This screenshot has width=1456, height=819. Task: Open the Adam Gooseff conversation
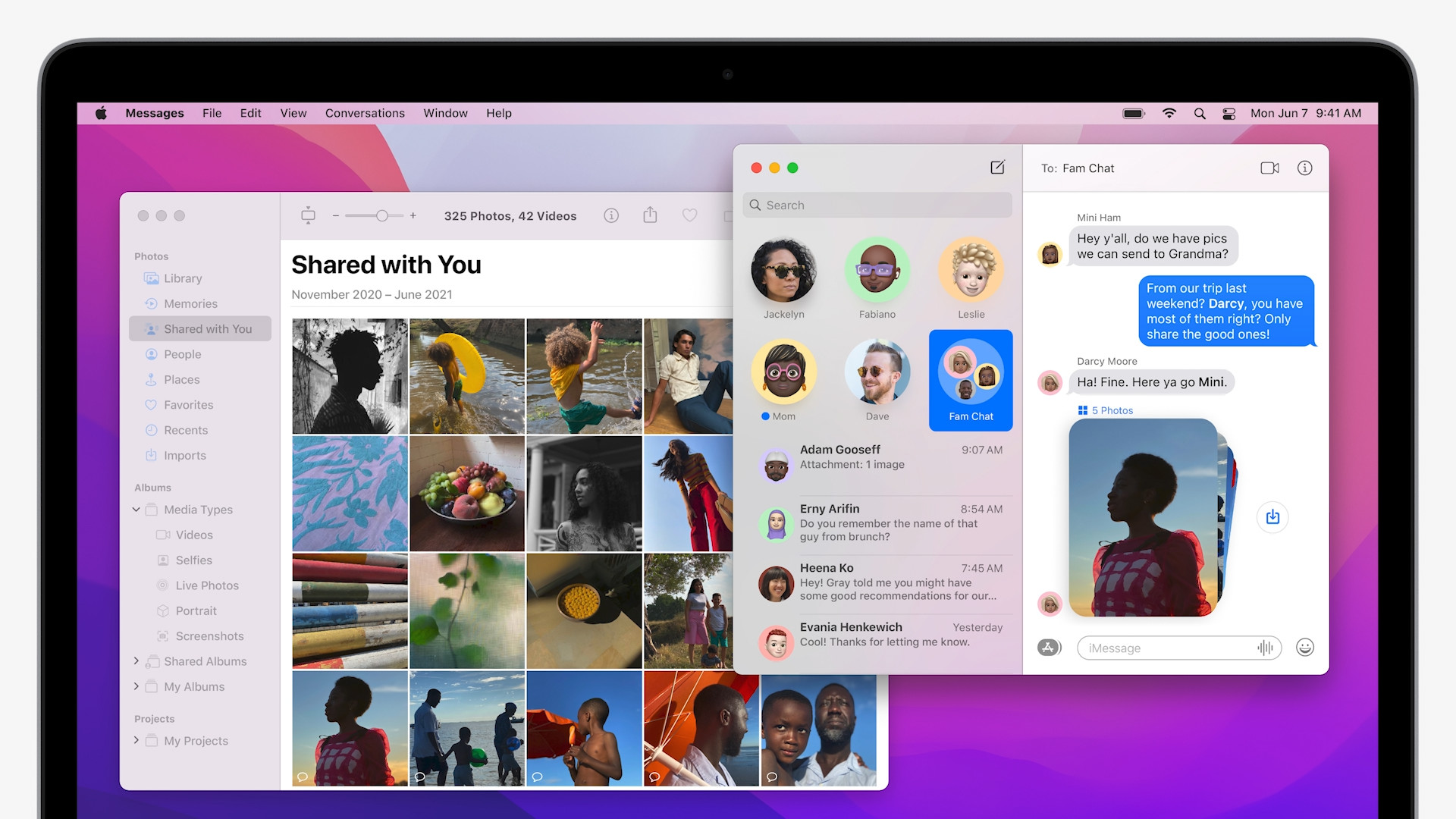(x=880, y=457)
